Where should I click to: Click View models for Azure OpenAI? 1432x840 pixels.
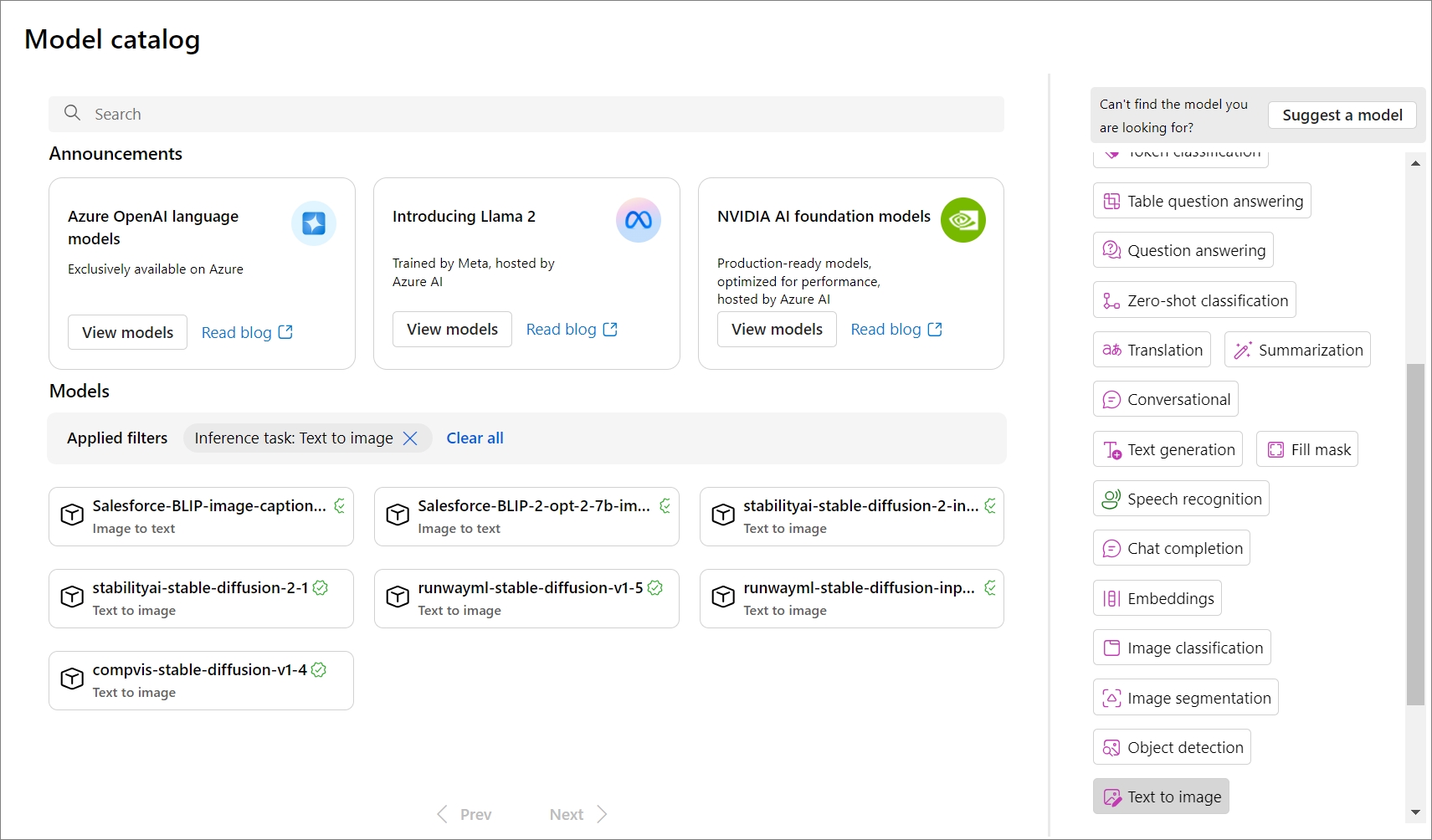(x=127, y=332)
